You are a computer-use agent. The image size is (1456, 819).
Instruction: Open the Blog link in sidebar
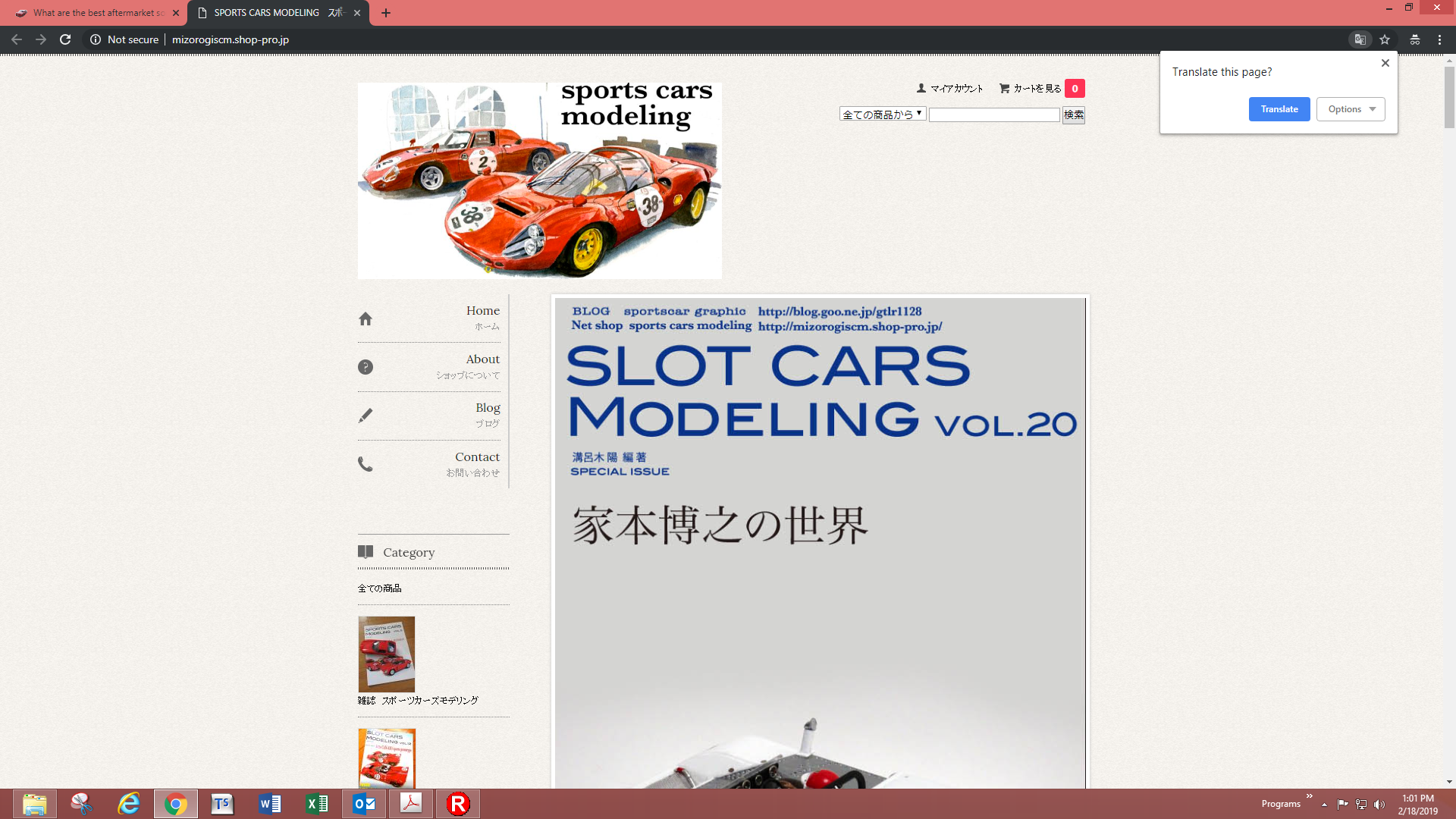[487, 408]
